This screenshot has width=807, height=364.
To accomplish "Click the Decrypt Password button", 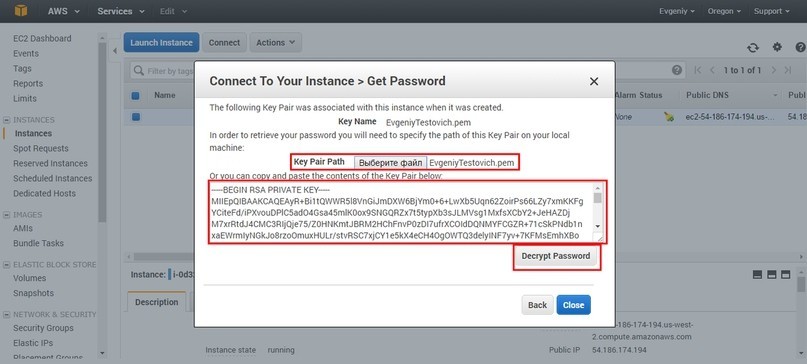I will [x=556, y=256].
